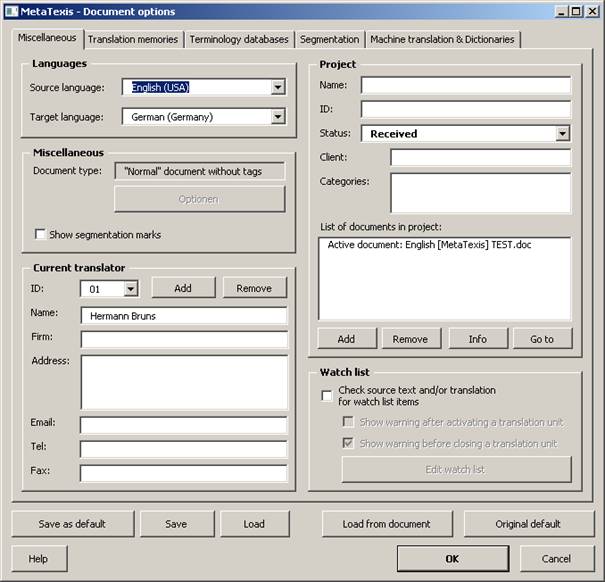Click translator Name field Hermann Bruns

pos(184,316)
